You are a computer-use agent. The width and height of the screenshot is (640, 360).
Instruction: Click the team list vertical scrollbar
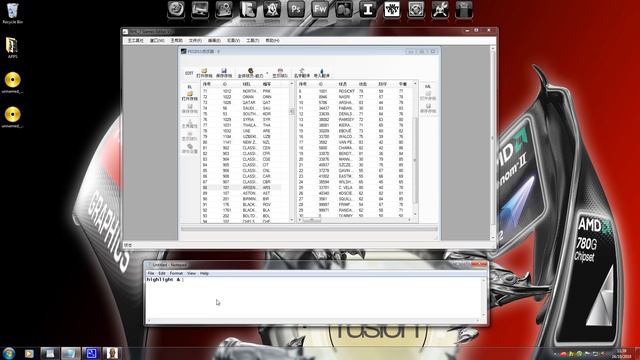pyautogui.click(x=292, y=152)
